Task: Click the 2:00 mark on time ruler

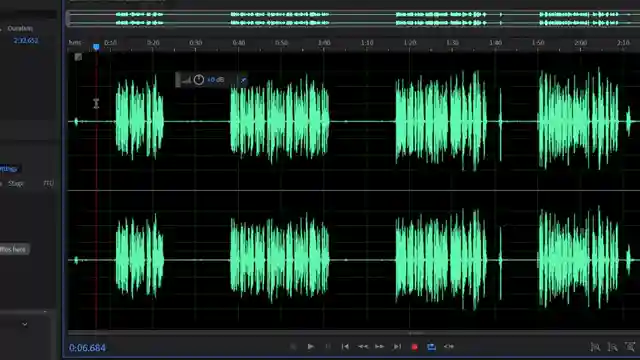Action: point(580,42)
